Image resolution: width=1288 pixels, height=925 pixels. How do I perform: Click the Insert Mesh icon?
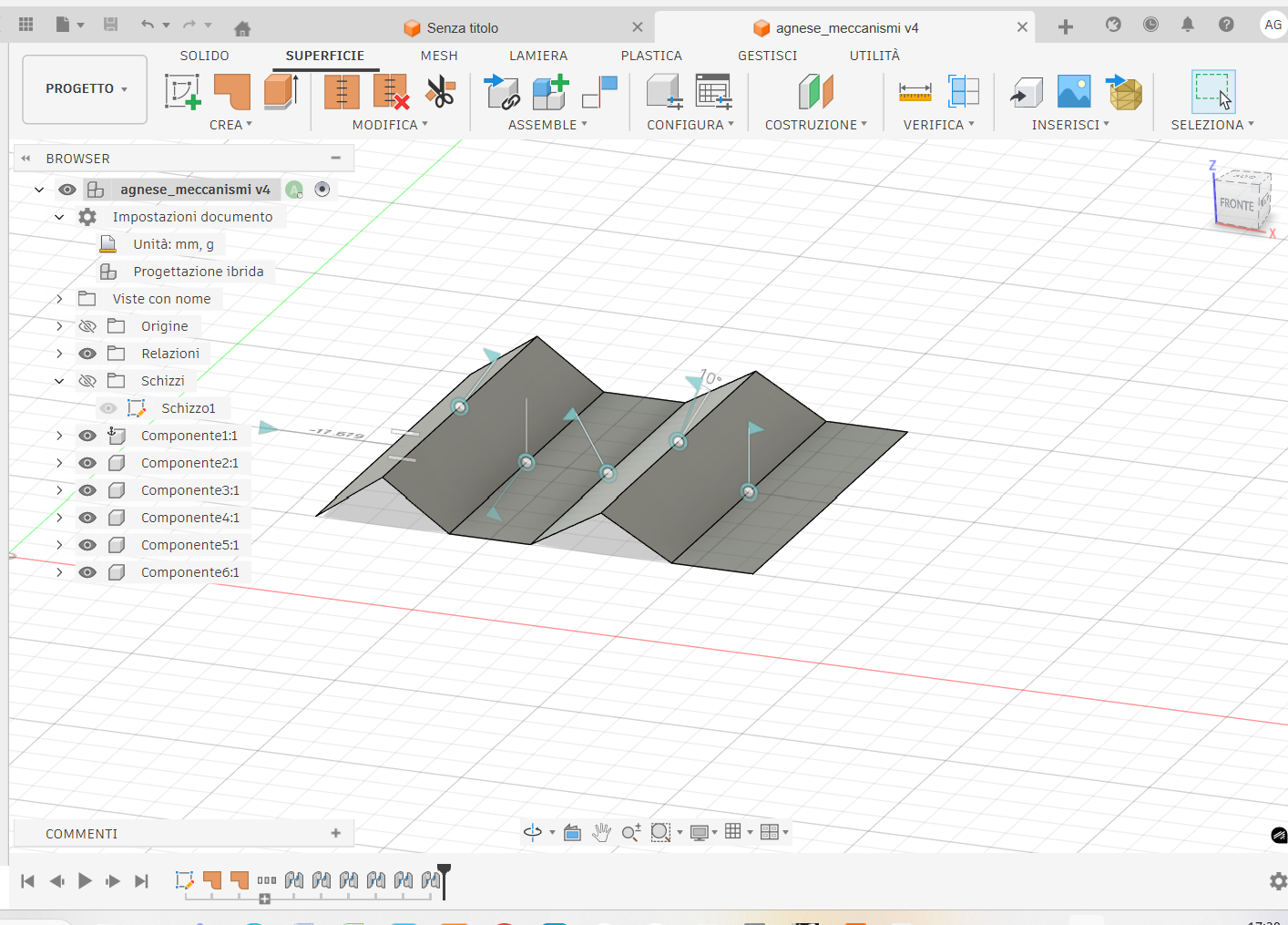[x=1125, y=92]
